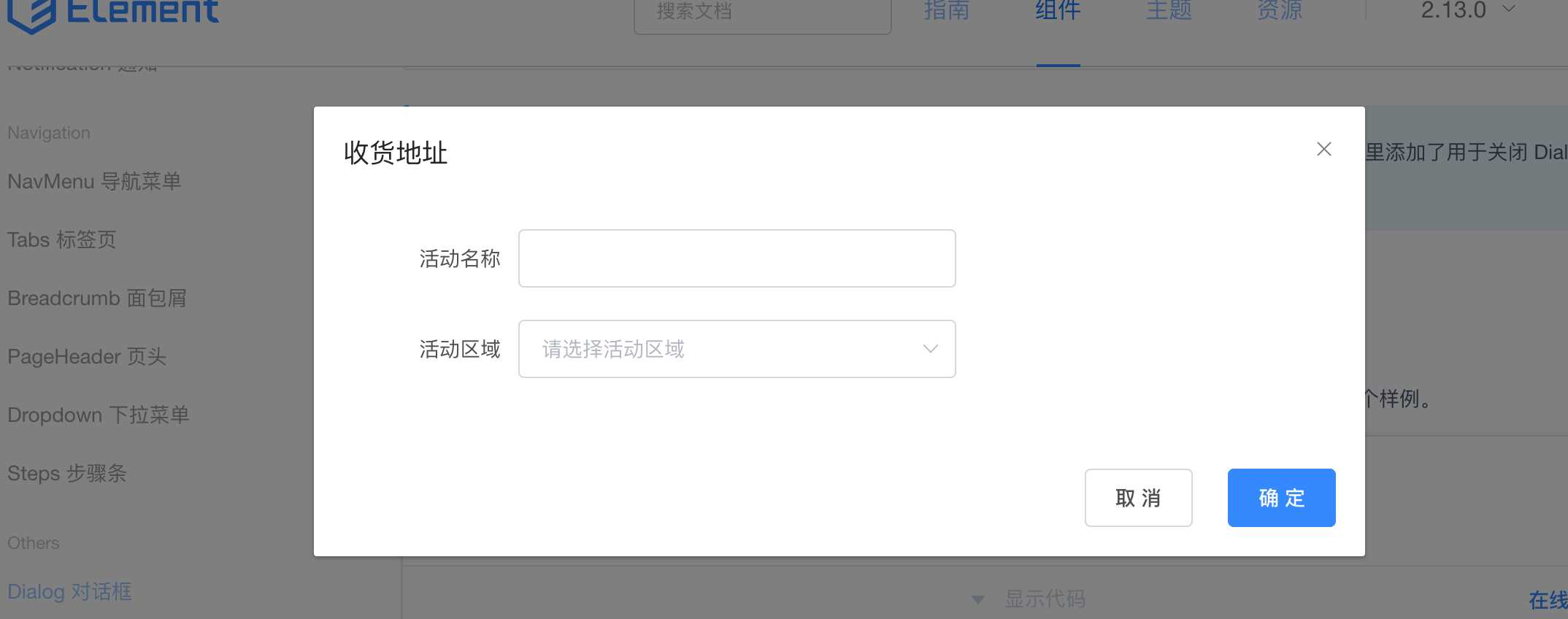The height and width of the screenshot is (619, 1568).
Task: Click the 取消 button
Action: pos(1138,498)
